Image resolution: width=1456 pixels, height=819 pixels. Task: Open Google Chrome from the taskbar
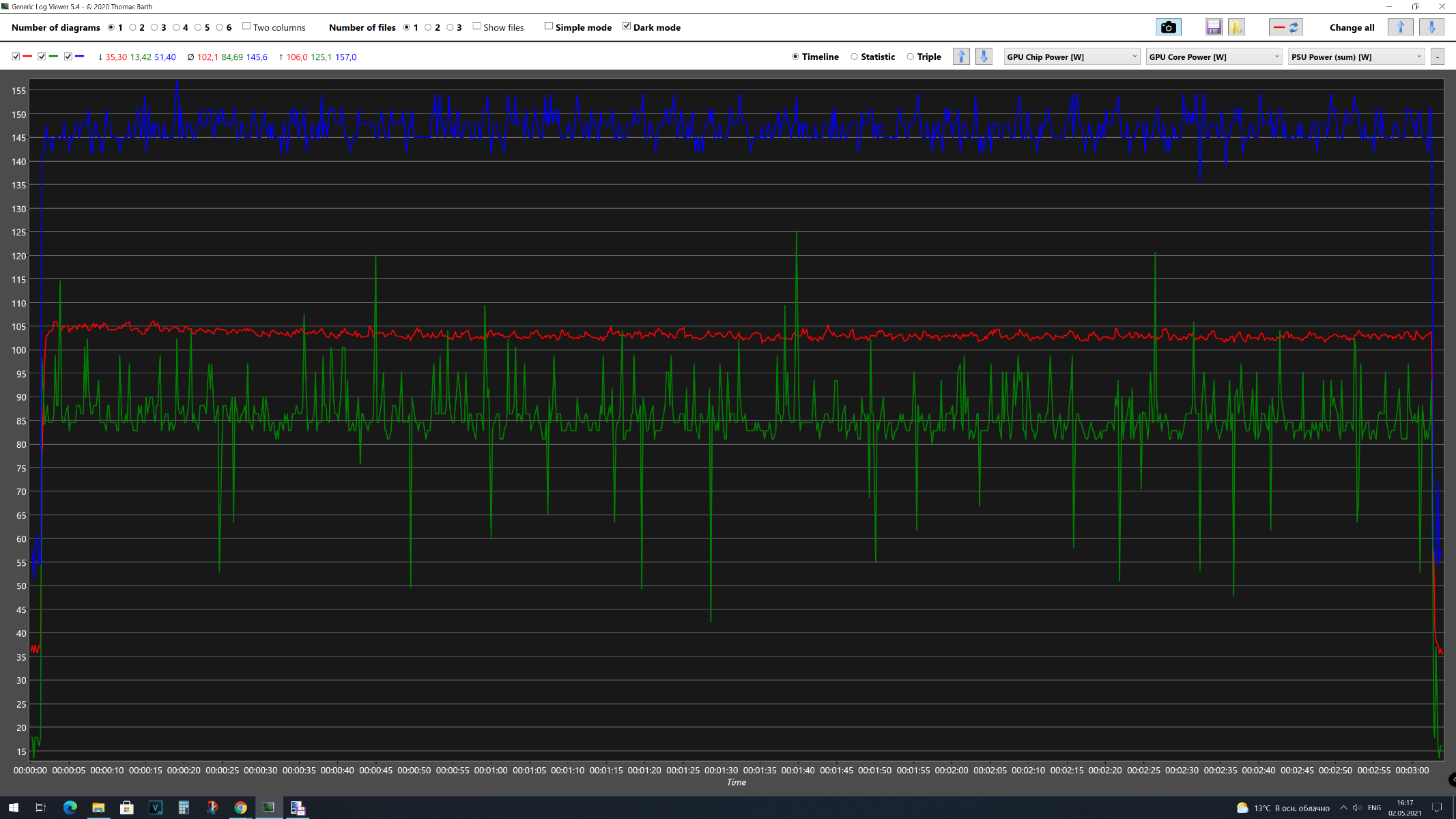[240, 807]
